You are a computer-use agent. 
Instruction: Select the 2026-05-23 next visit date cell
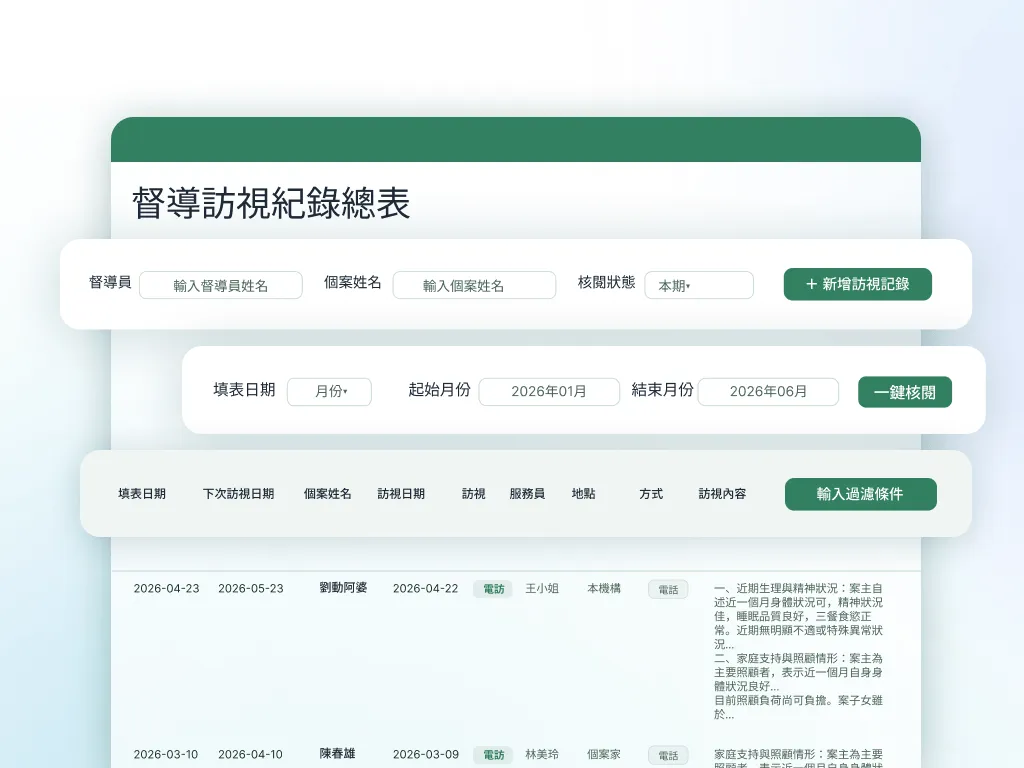tap(251, 588)
